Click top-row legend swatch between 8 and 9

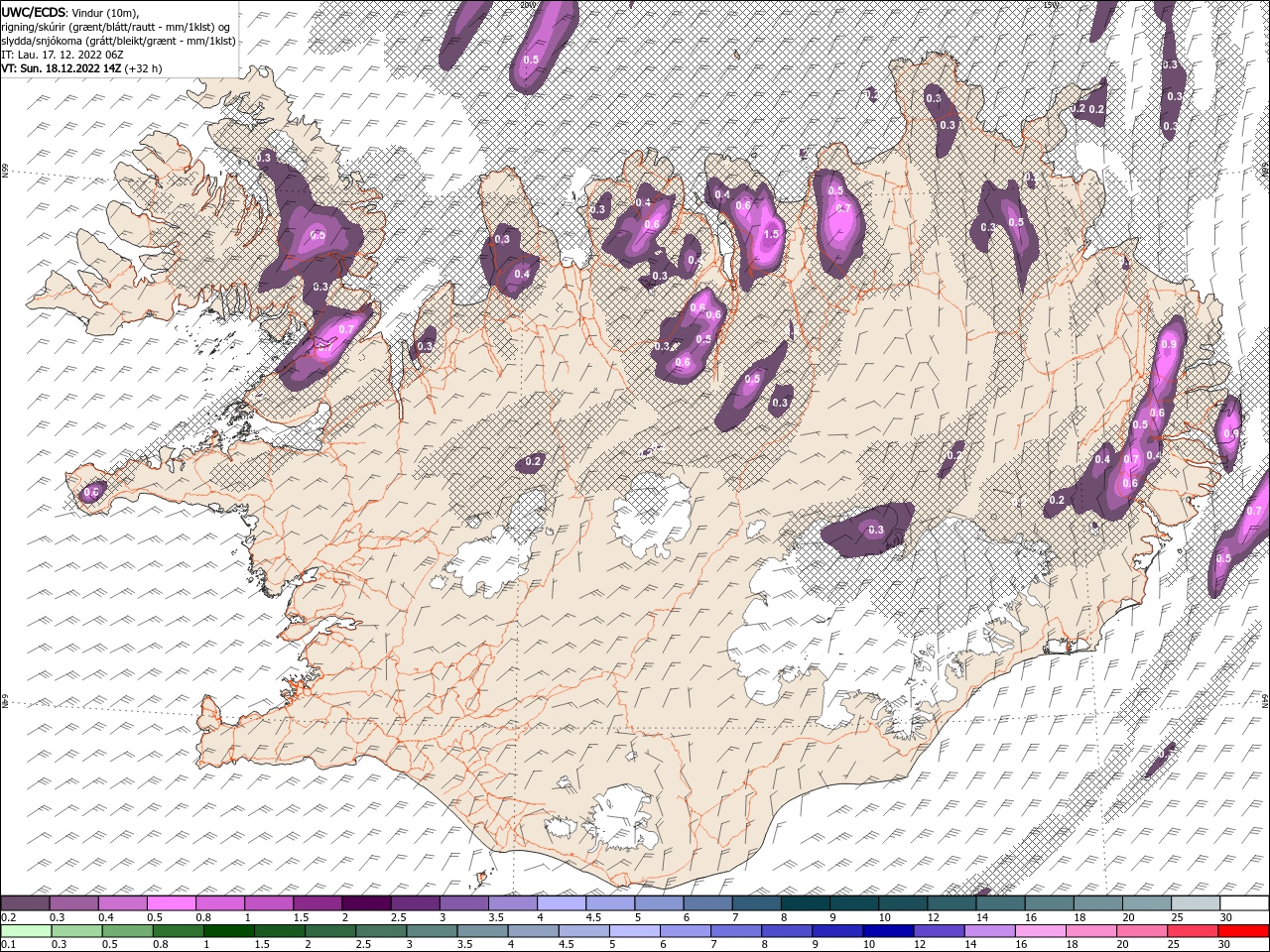[806, 903]
